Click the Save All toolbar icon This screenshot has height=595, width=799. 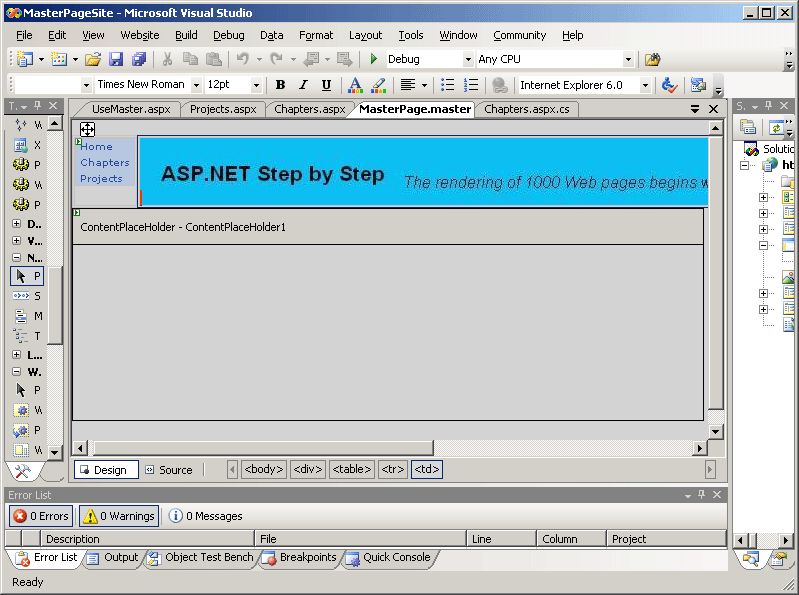click(x=139, y=60)
